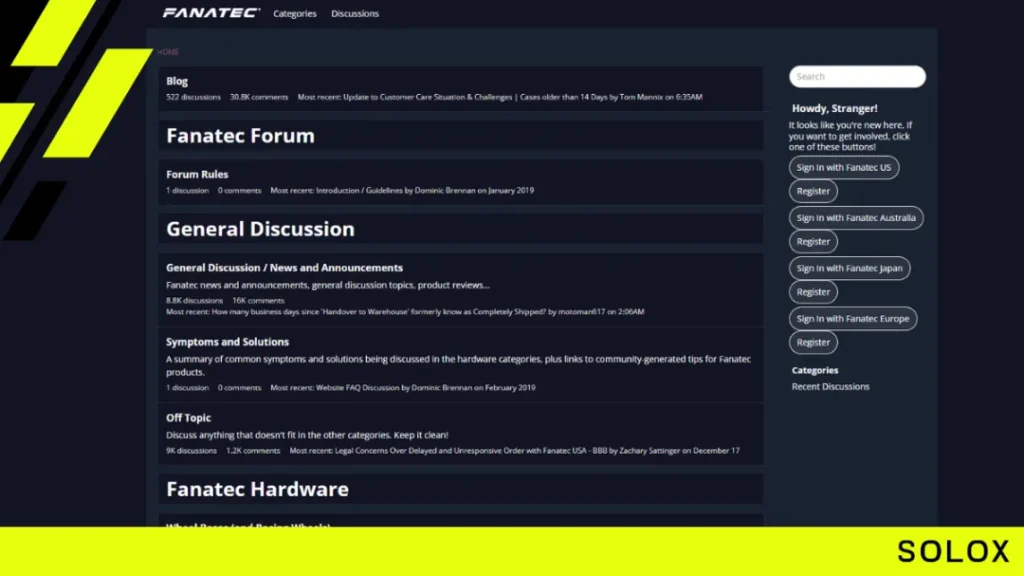Open the Forum Rules category
The height and width of the screenshot is (576, 1024).
pos(197,174)
